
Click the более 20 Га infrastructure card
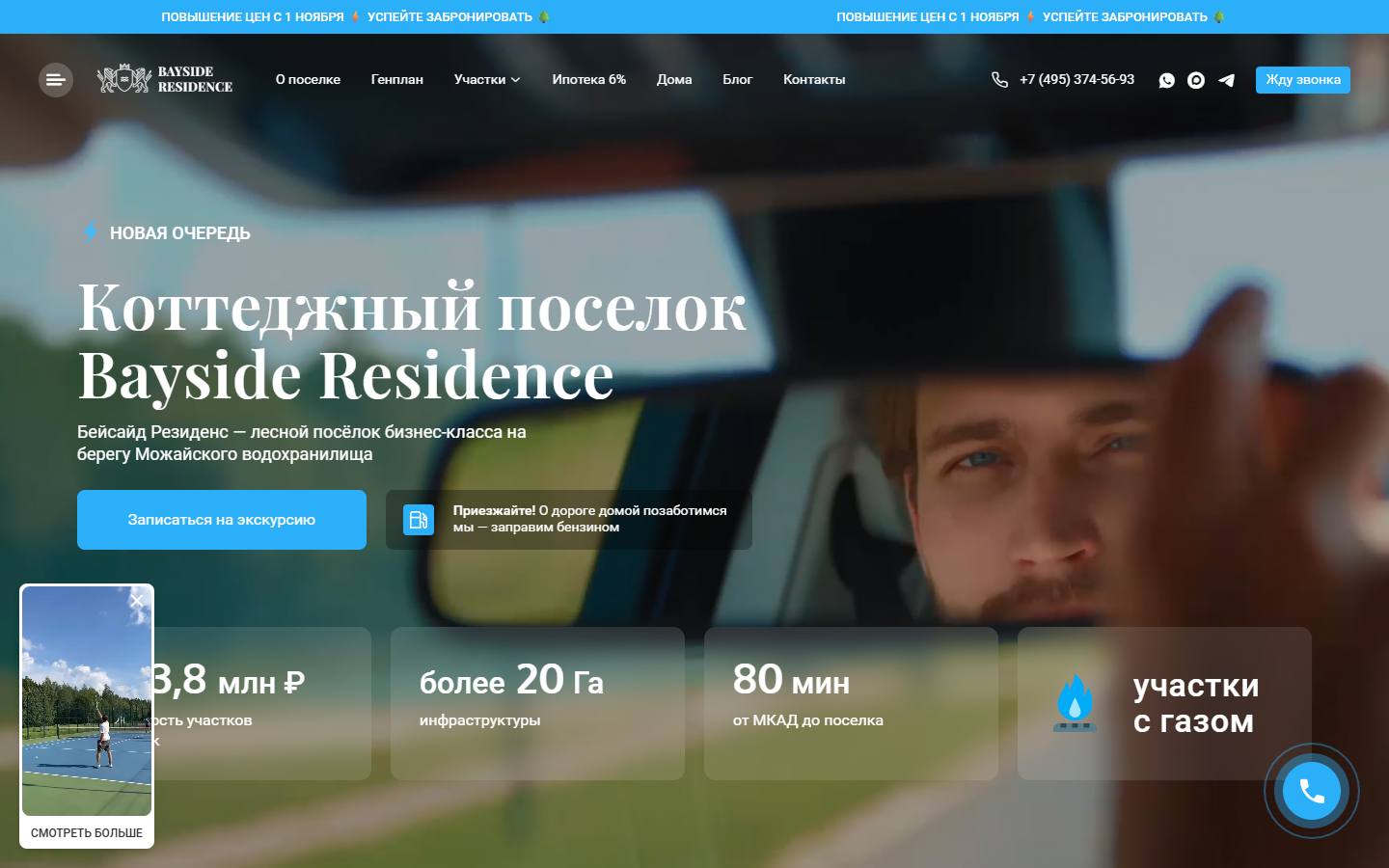537,704
